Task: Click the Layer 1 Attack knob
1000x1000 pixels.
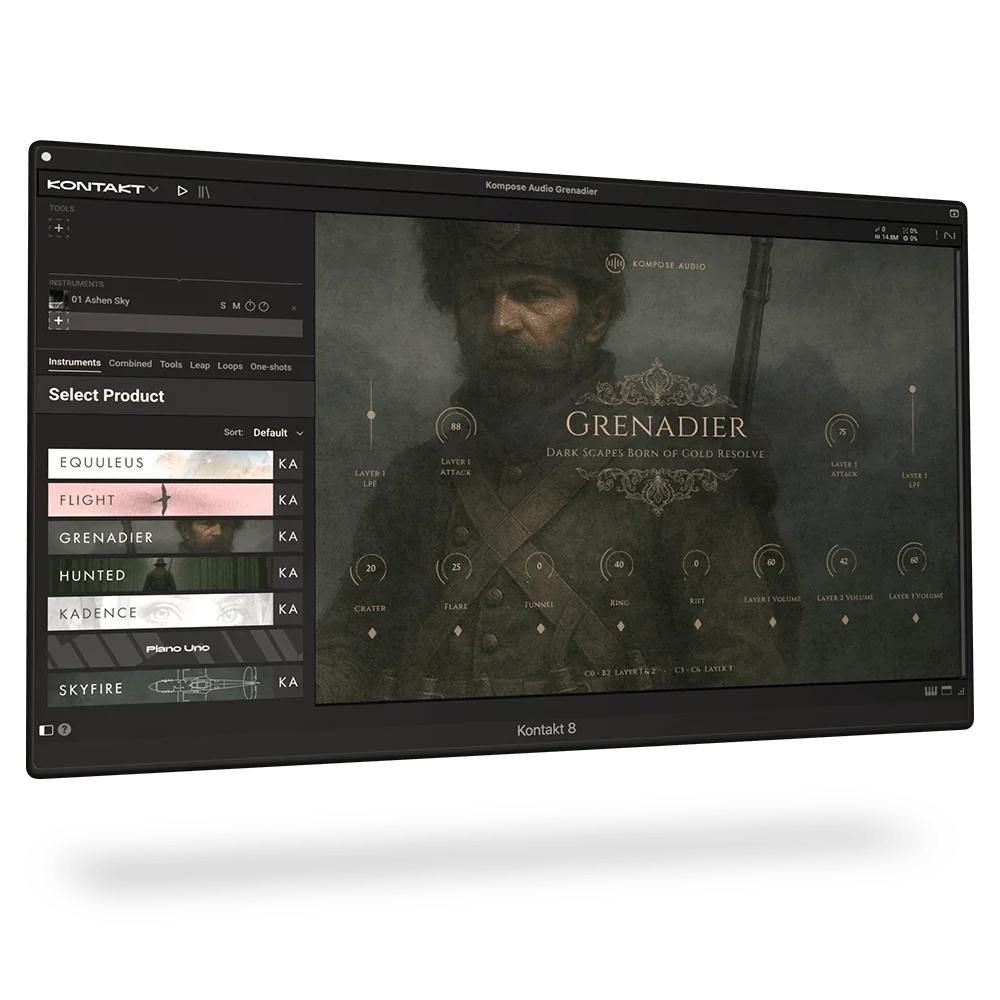Action: [455, 427]
